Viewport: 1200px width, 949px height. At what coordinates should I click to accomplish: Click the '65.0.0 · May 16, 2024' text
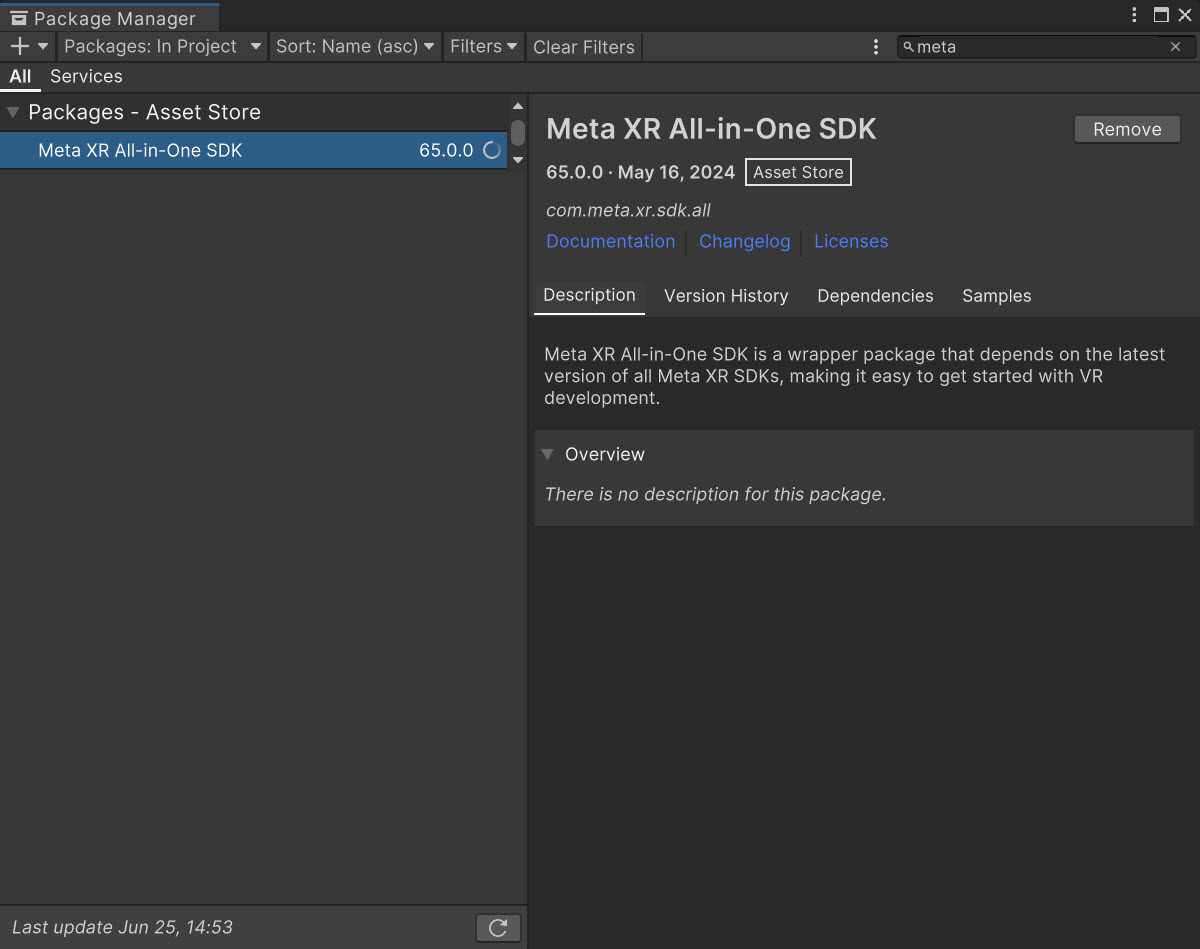tap(640, 172)
